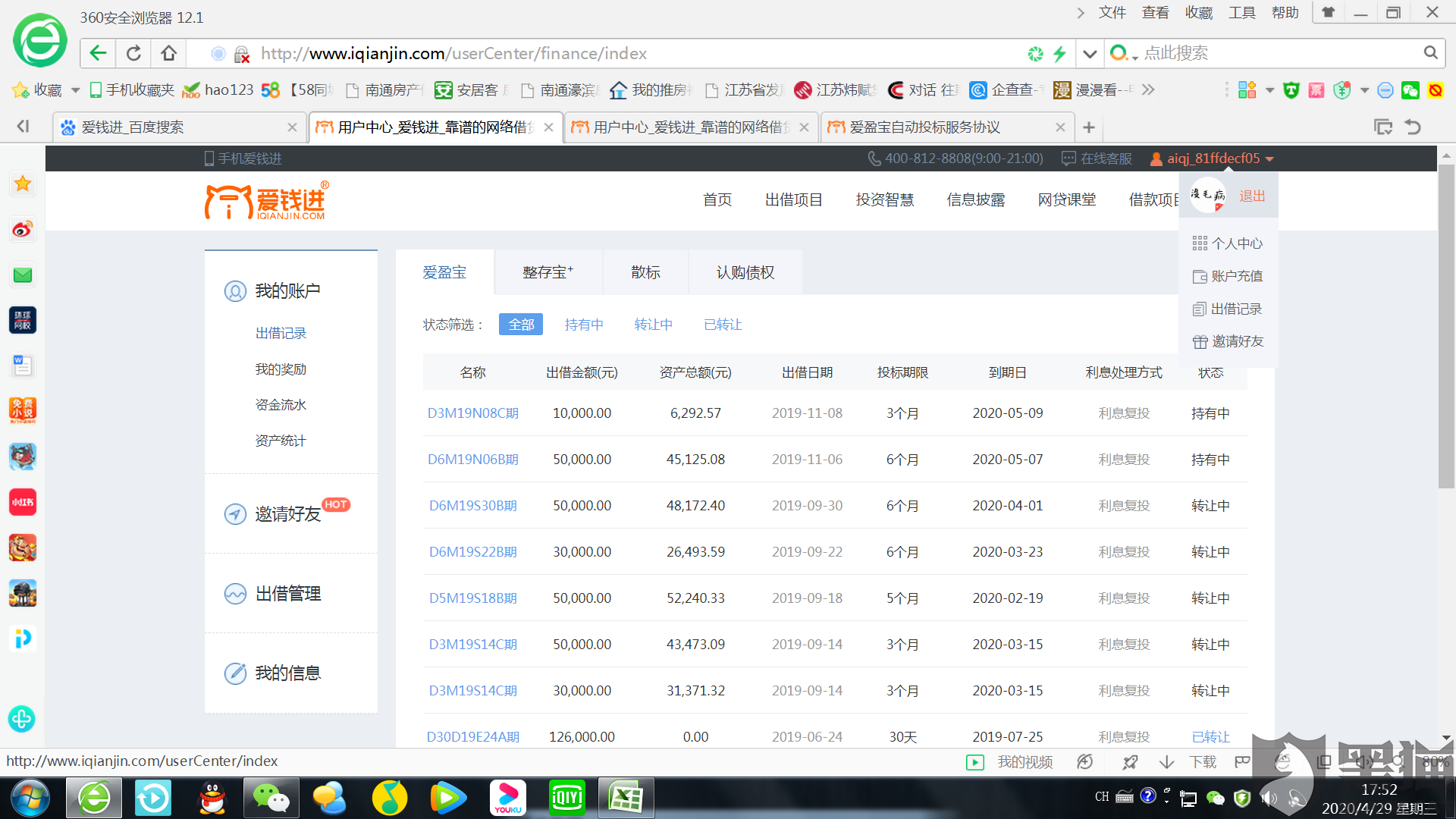Open the Weibo sidebar icon
1456x819 pixels.
pos(23,229)
